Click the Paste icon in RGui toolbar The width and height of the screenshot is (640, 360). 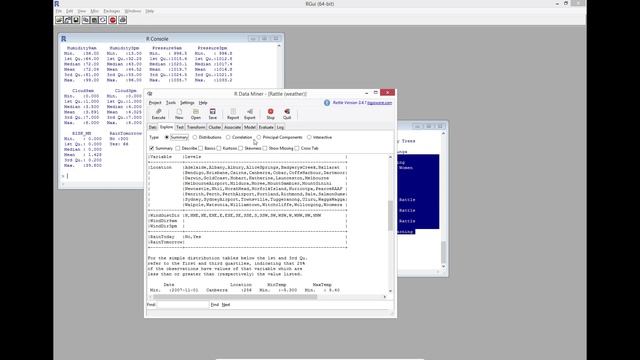(x=94, y=20)
